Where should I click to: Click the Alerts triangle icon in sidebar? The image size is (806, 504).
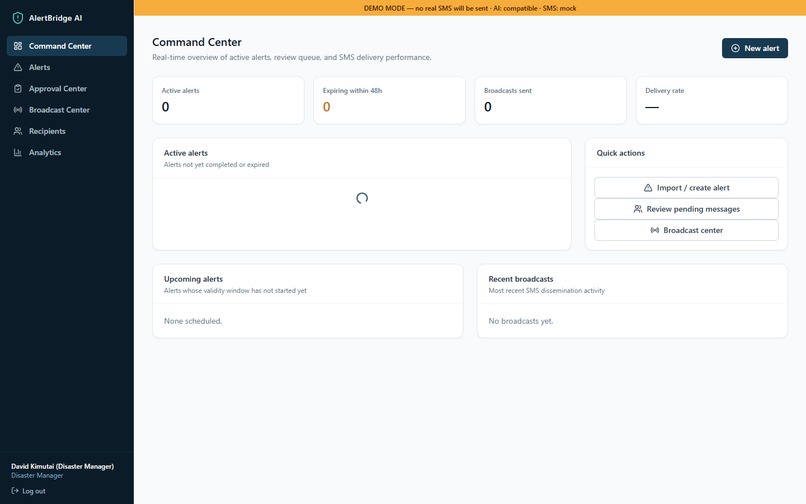[18, 67]
